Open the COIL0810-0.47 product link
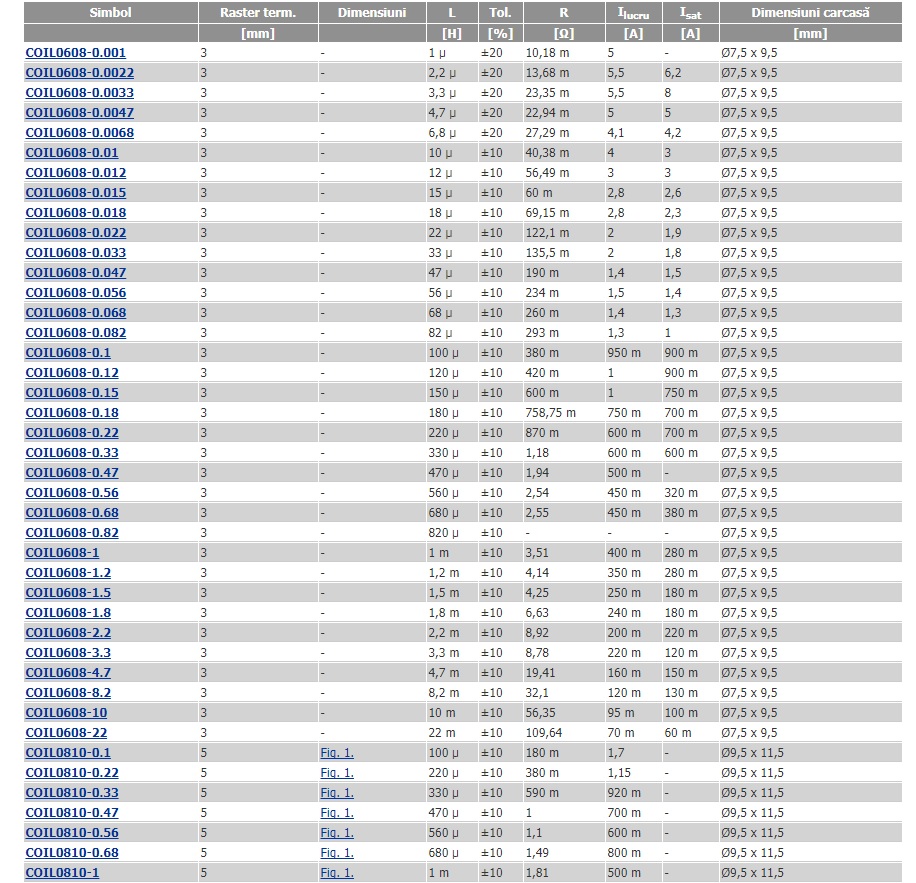The height and width of the screenshot is (883, 916). coord(72,813)
